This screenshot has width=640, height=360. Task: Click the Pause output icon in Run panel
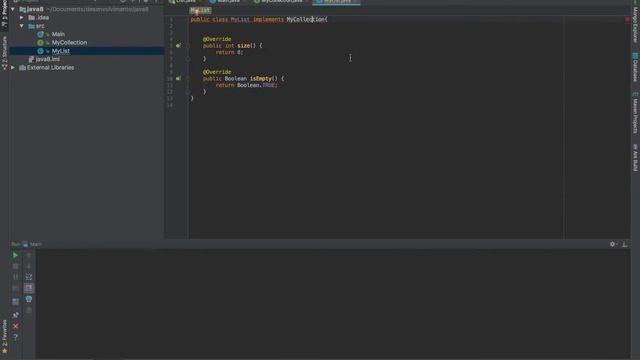pyautogui.click(x=15, y=277)
